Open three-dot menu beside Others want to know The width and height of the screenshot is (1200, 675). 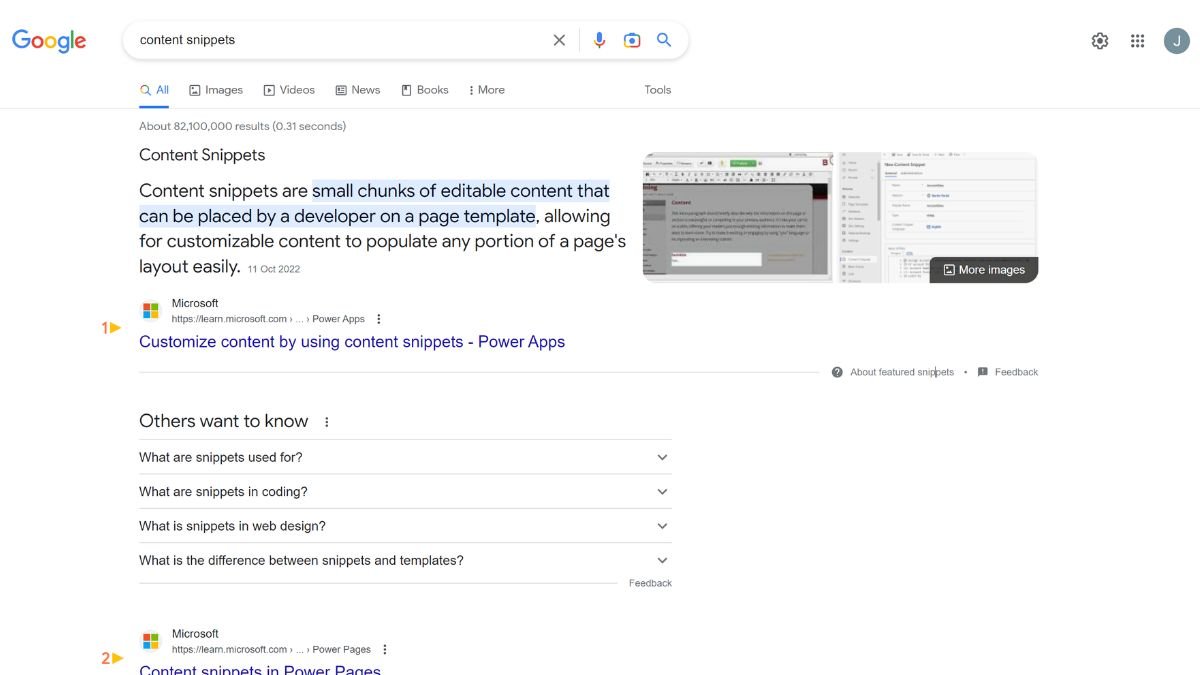click(326, 422)
